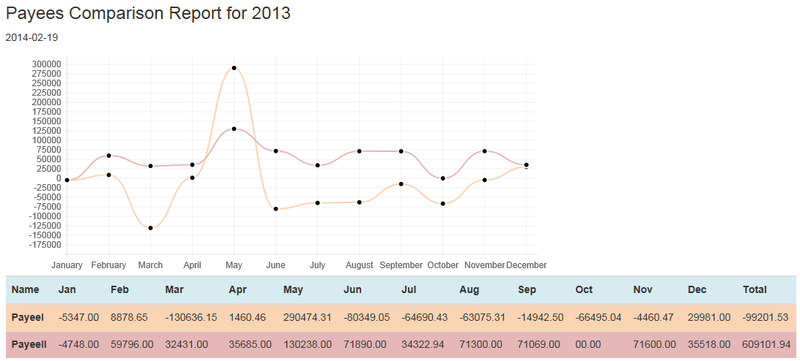Click the May peak data point at 290474

pos(234,68)
